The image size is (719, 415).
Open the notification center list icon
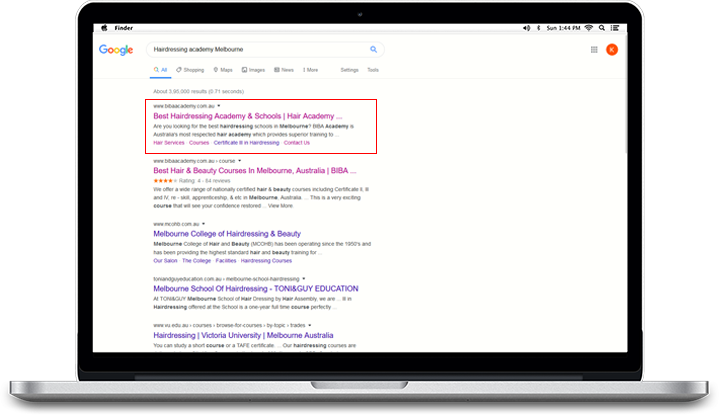(x=615, y=28)
